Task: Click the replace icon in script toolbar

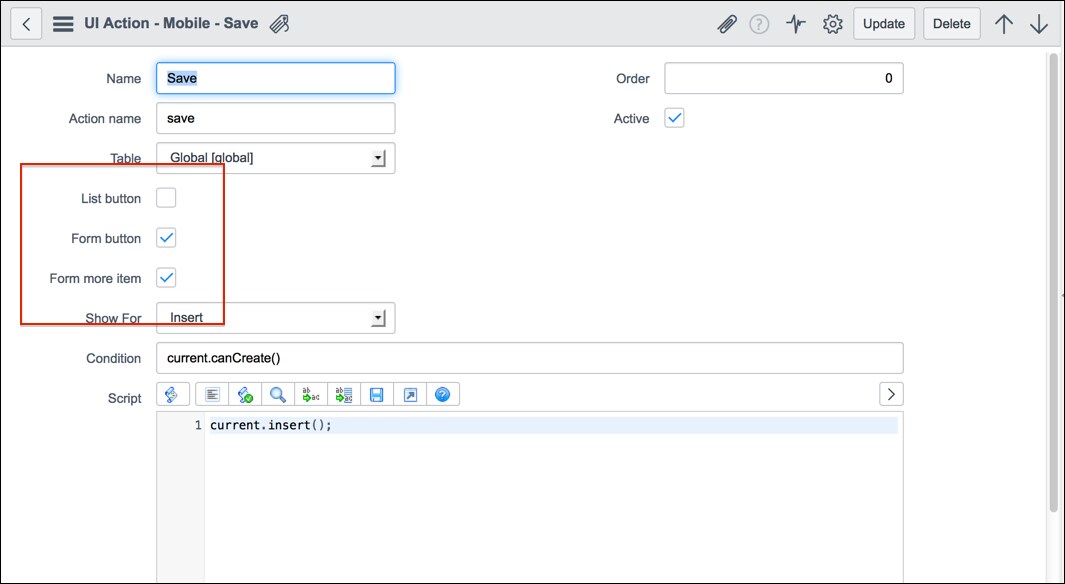Action: (310, 394)
